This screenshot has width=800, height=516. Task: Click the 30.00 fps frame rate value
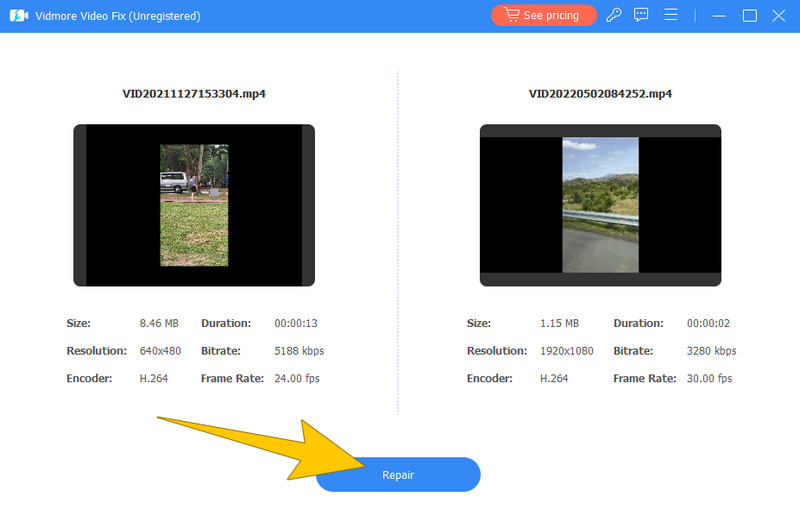(709, 378)
